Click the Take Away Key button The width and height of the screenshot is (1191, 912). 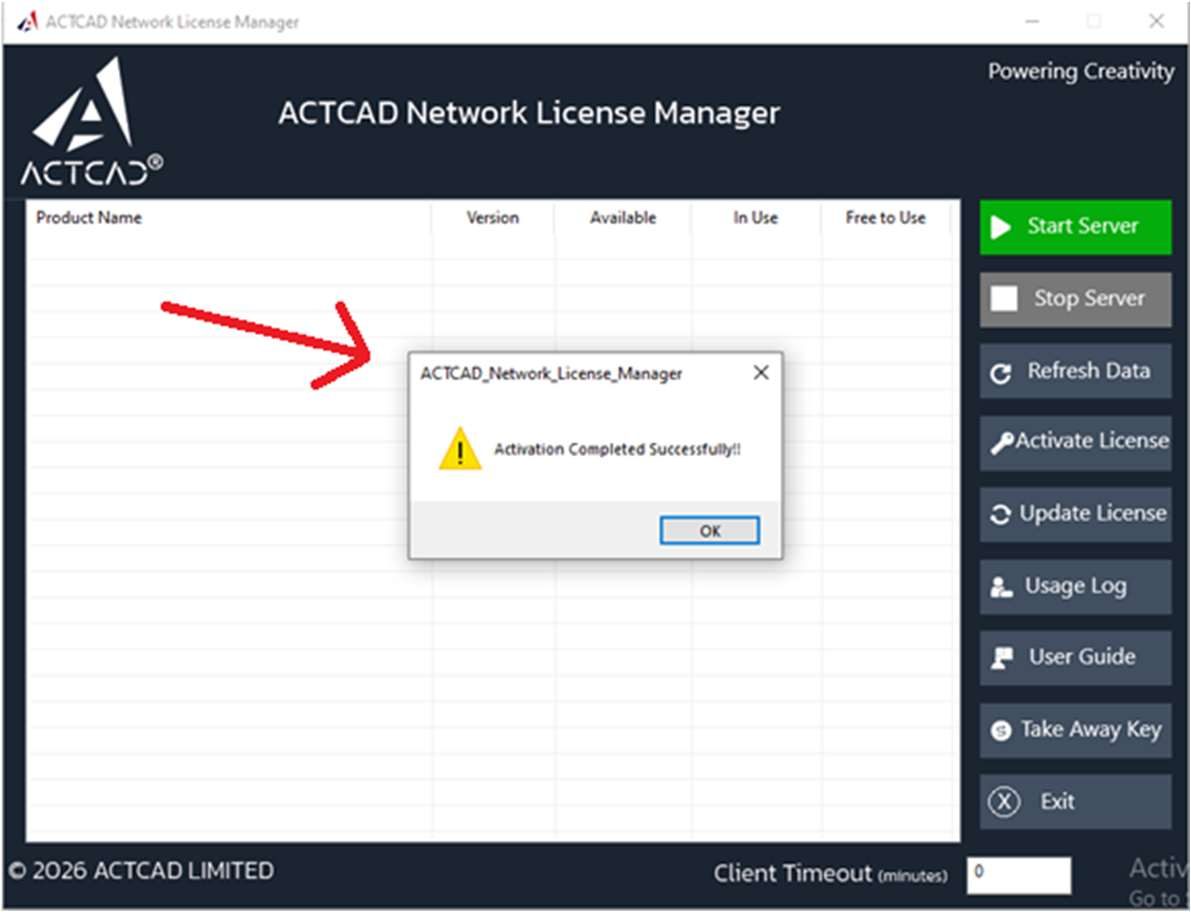(1076, 730)
